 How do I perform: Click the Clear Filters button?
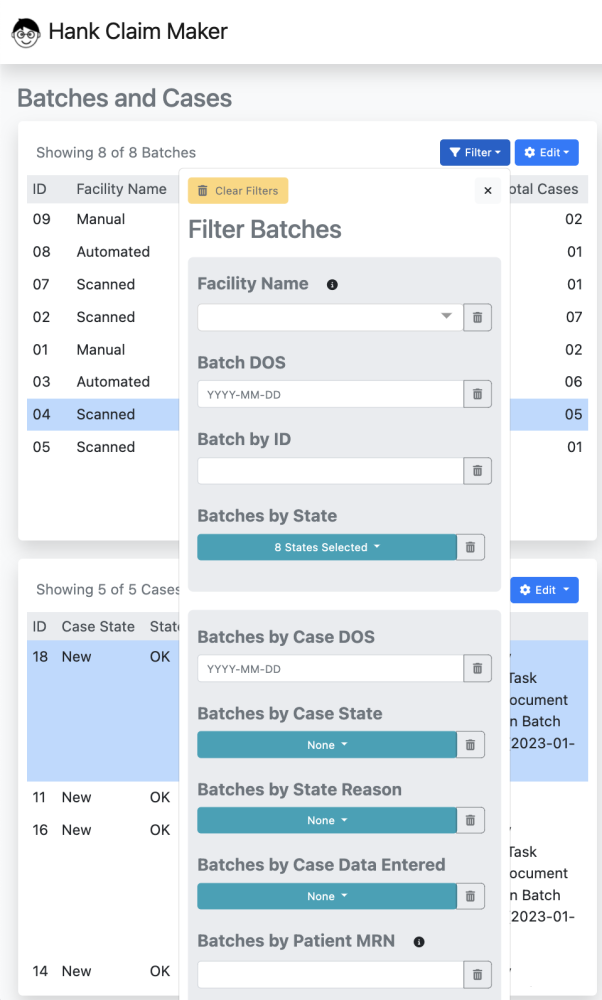(237, 190)
